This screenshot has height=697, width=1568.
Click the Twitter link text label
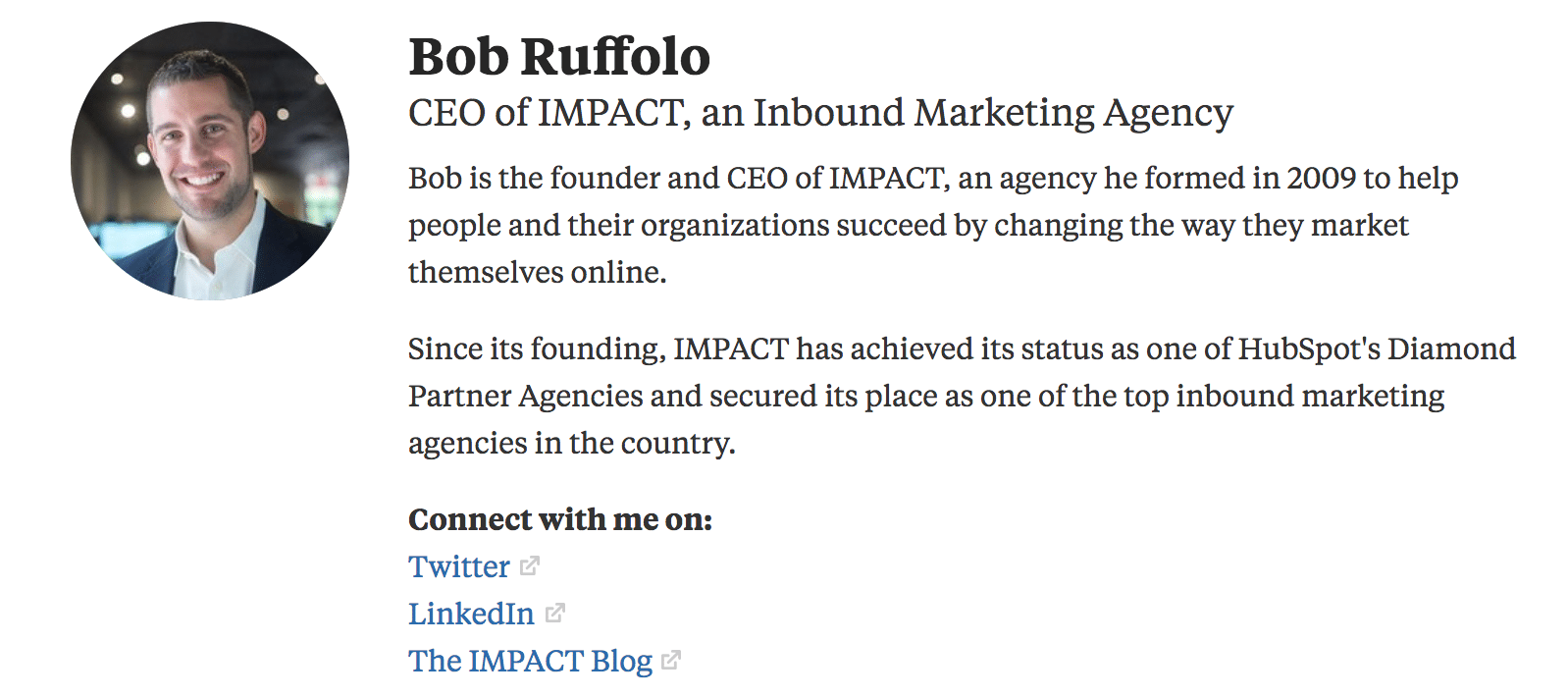(x=457, y=566)
